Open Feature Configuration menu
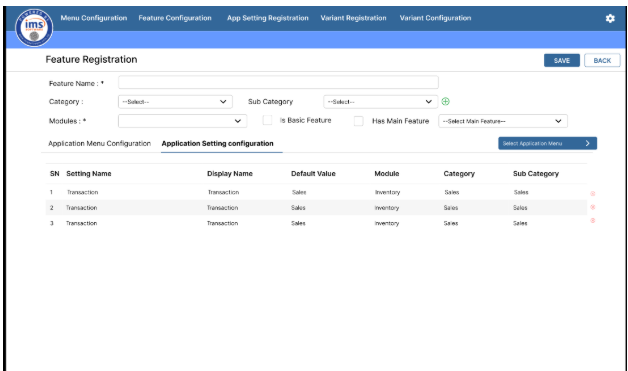Screen dimensions: 628x371 click(175, 18)
